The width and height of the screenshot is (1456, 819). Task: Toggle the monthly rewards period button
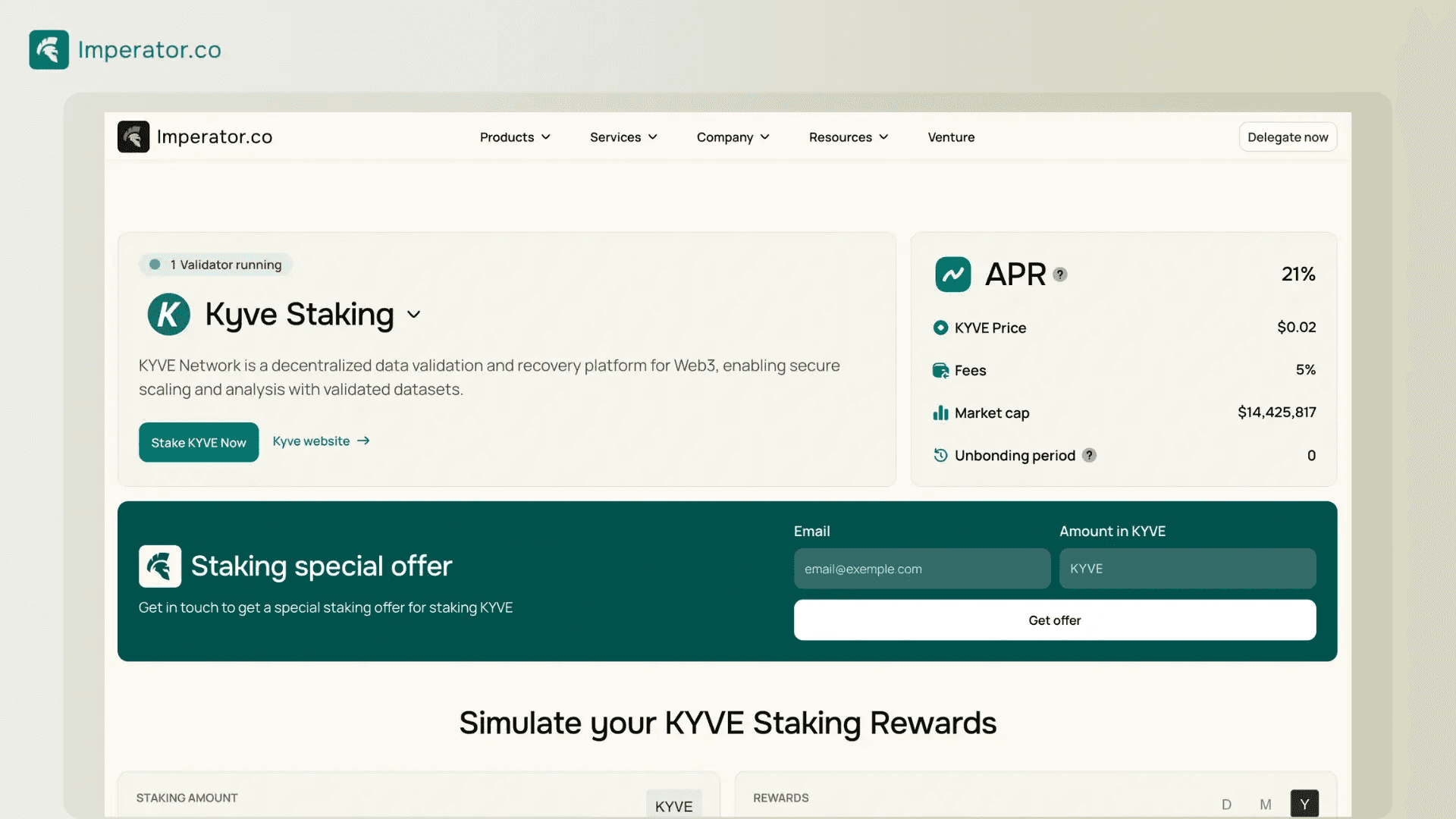point(1265,803)
